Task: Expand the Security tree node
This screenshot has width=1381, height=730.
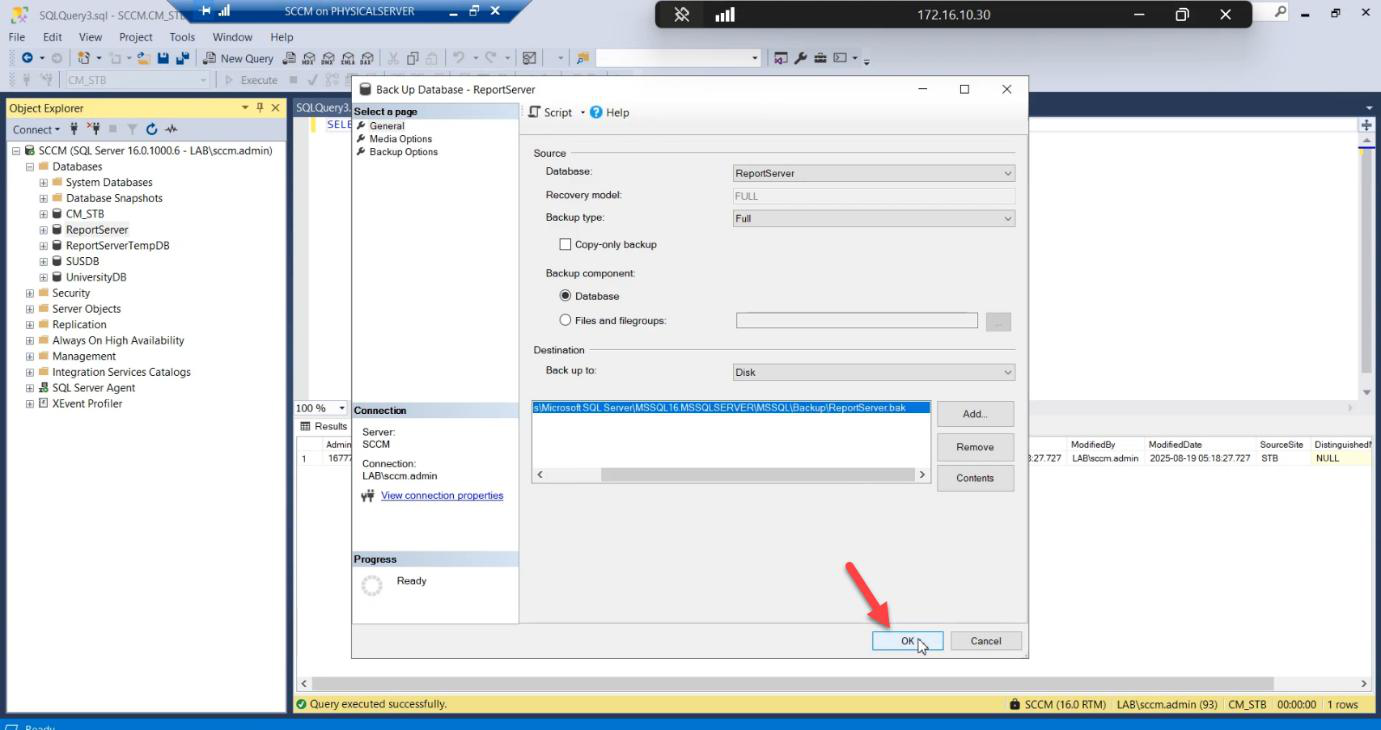Action: coord(30,293)
